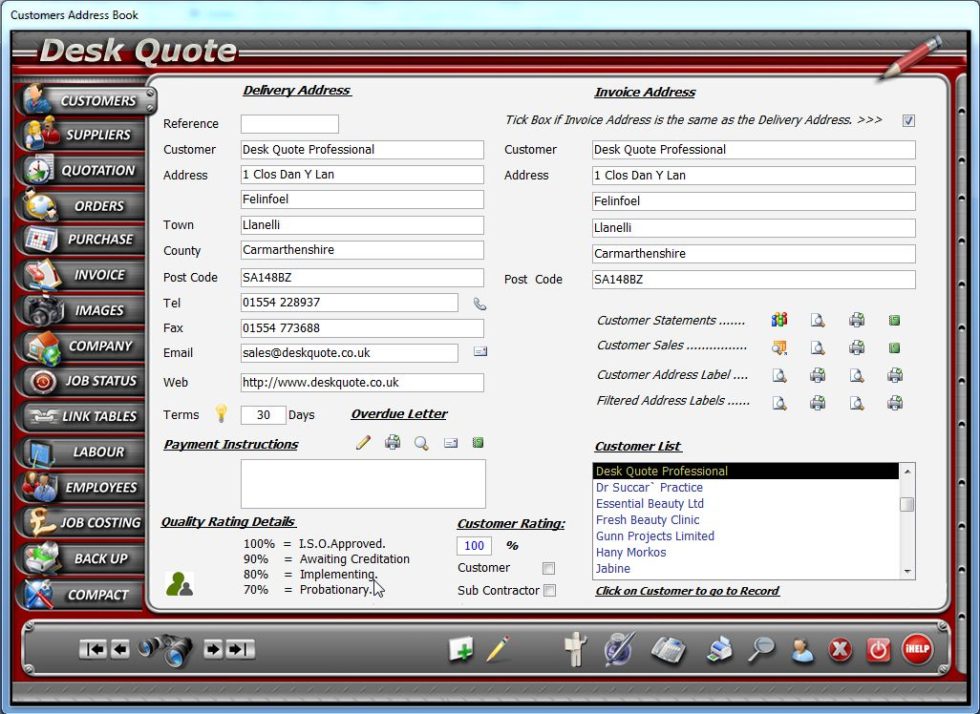Untick the Invoice Address same as Delivery checkbox
This screenshot has width=980, height=714.
[909, 120]
